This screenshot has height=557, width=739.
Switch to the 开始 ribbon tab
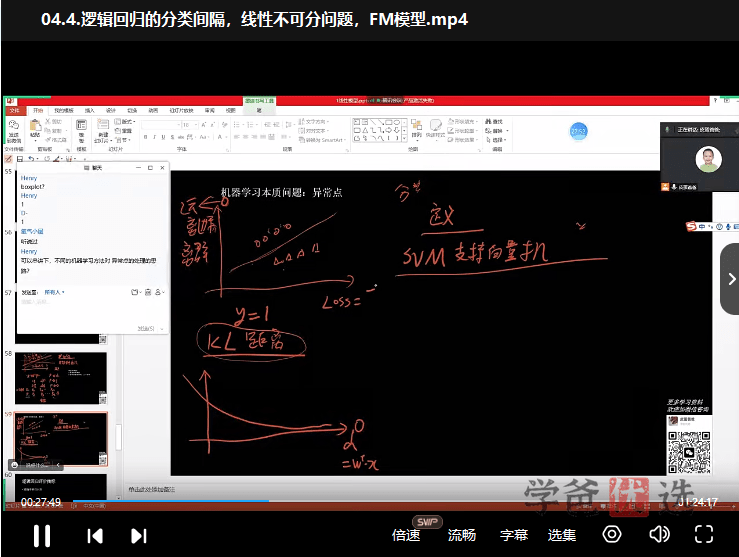click(x=38, y=110)
